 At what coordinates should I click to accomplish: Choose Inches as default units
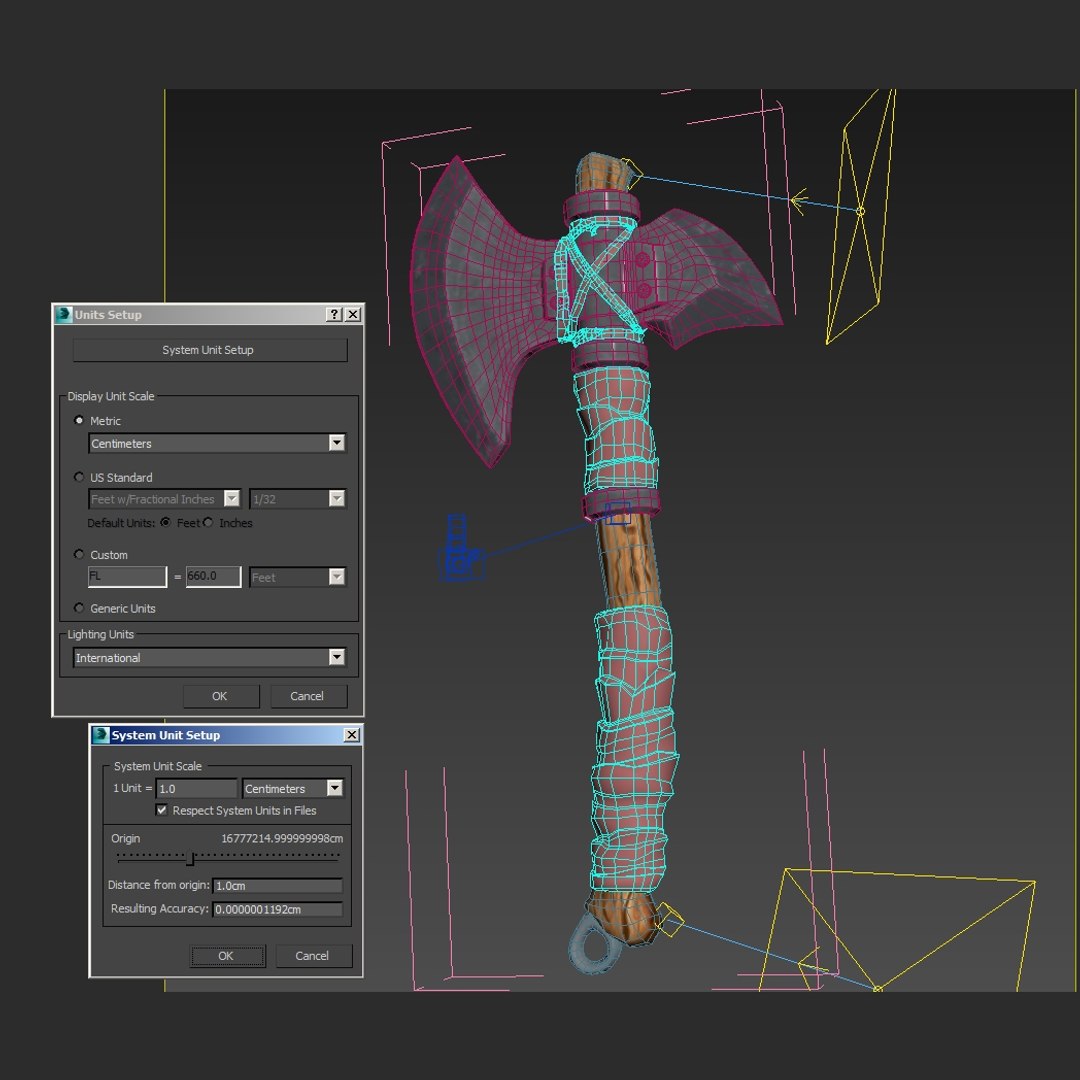[x=208, y=523]
